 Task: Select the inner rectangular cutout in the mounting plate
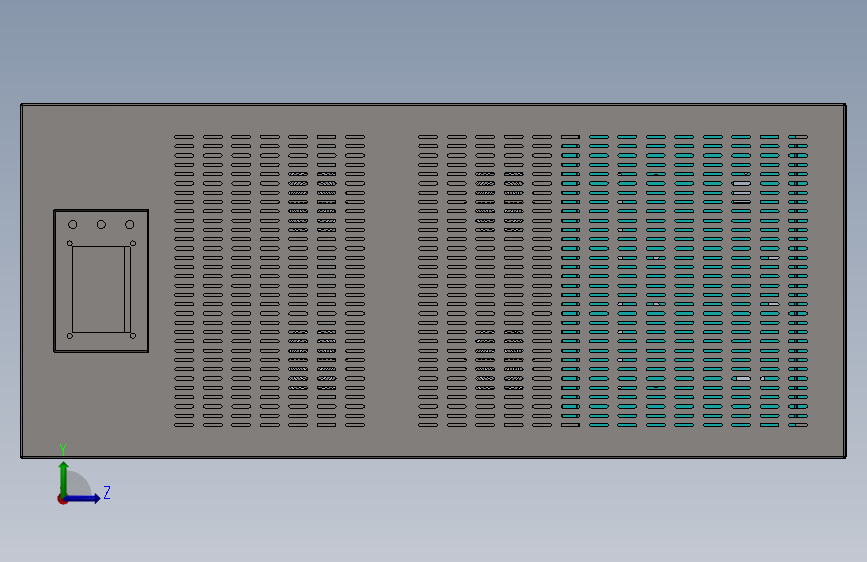pyautogui.click(x=101, y=289)
